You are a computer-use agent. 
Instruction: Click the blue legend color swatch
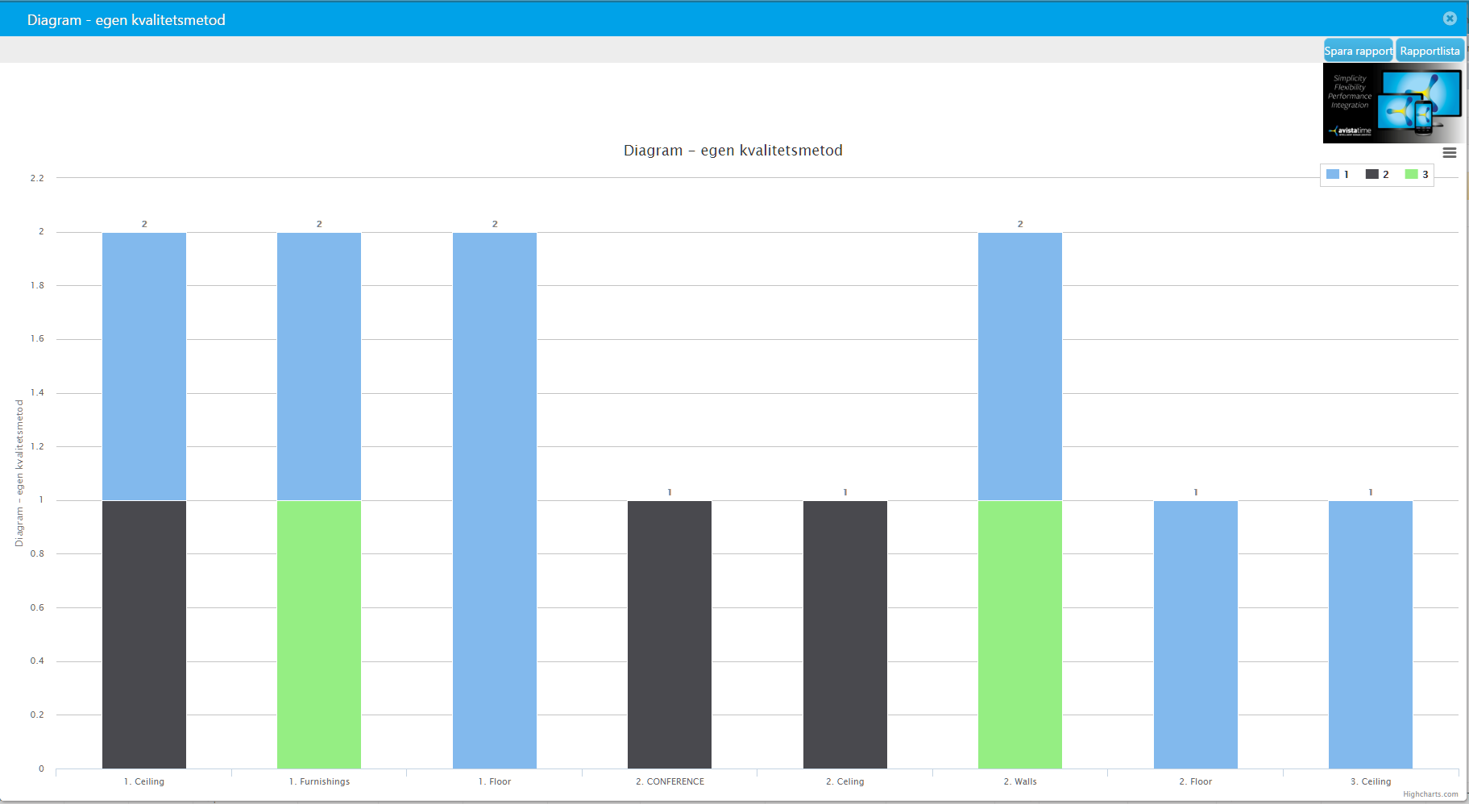pyautogui.click(x=1333, y=174)
